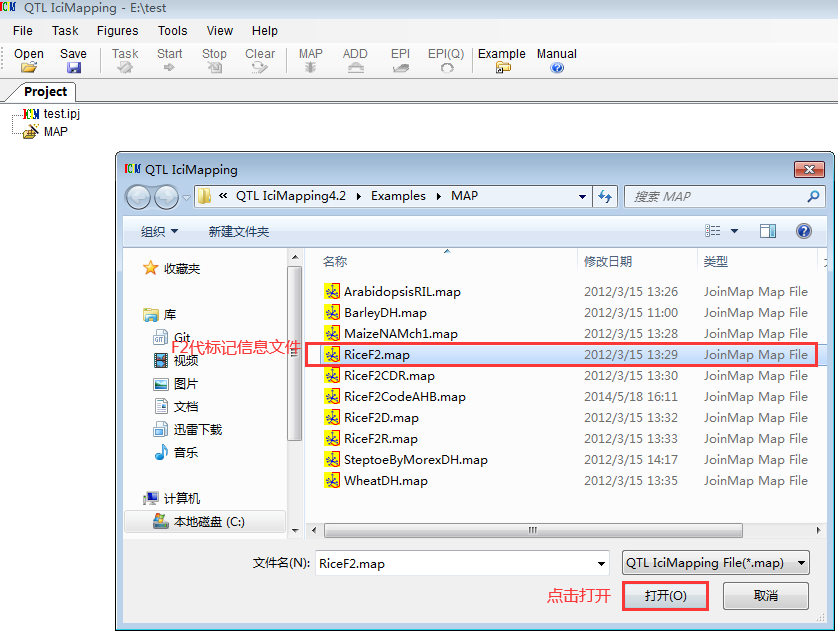Go forward with the dialog forward arrow

(x=166, y=197)
